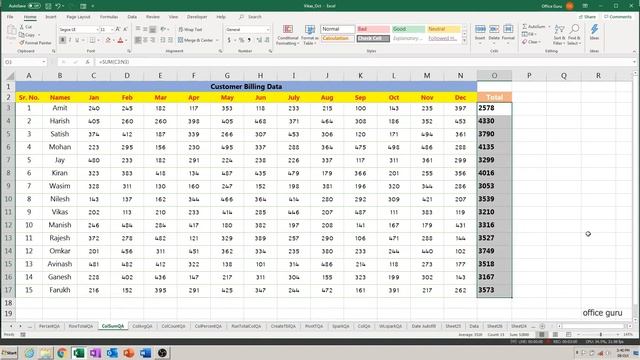
Task: Click Increase Font Size icon
Action: click(x=118, y=29)
